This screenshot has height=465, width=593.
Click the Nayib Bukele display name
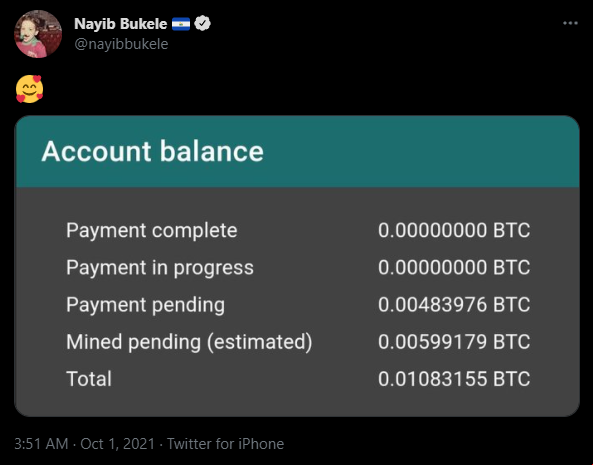(x=121, y=24)
